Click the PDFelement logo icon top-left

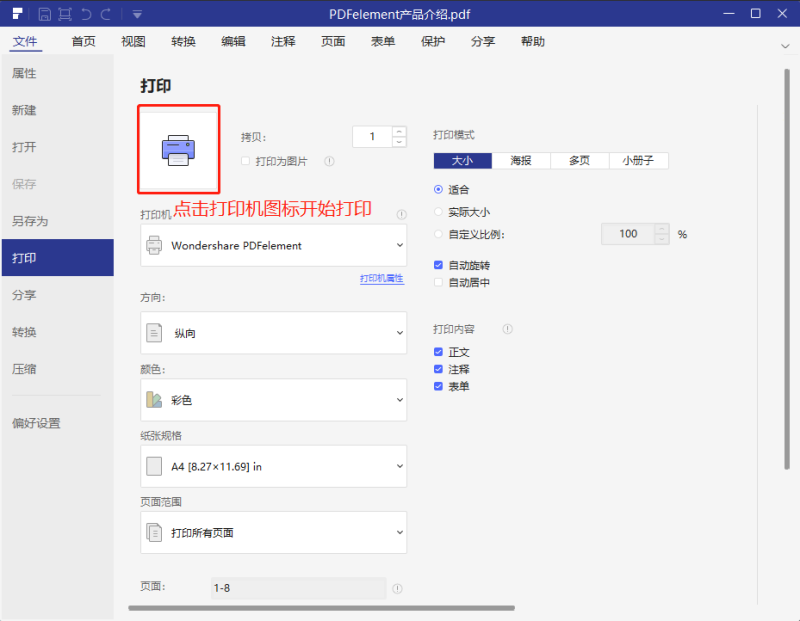pos(17,14)
